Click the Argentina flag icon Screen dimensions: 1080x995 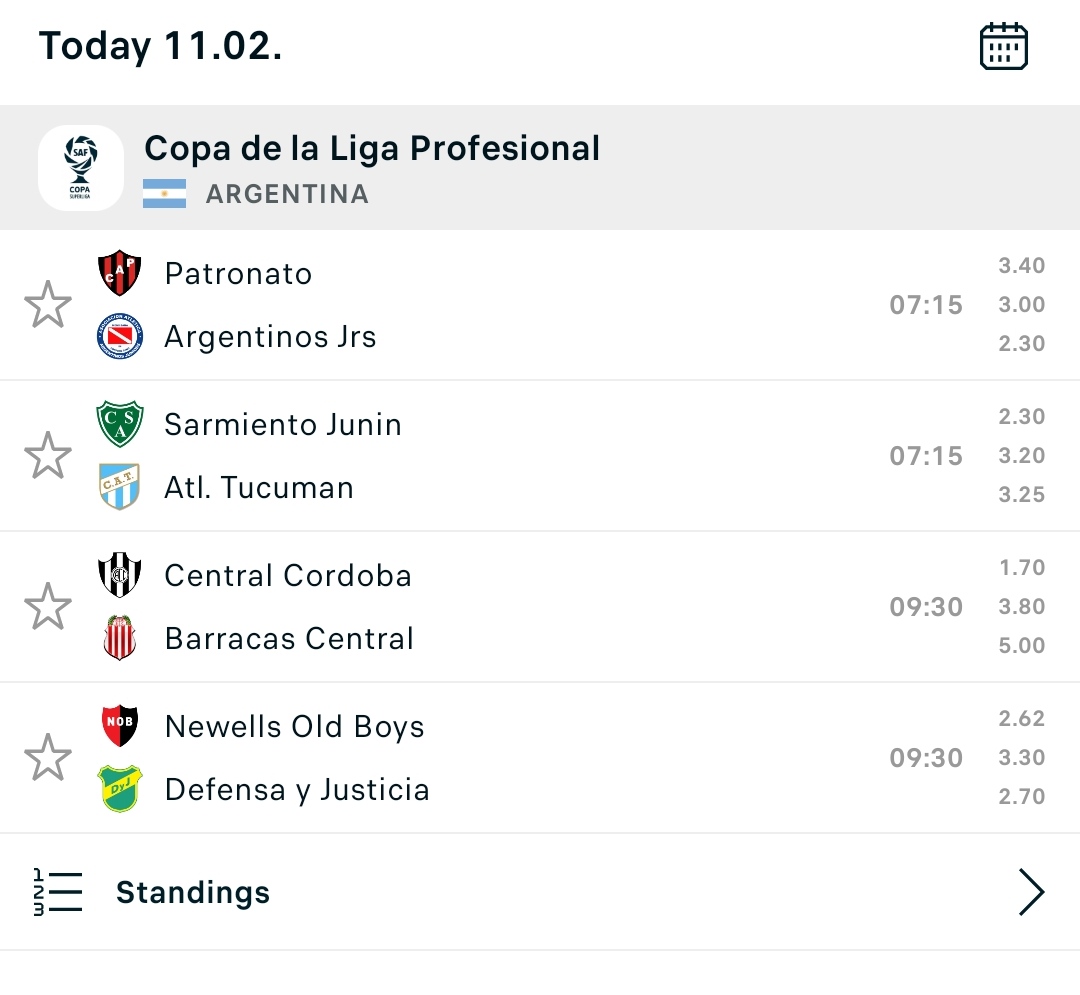click(x=165, y=193)
